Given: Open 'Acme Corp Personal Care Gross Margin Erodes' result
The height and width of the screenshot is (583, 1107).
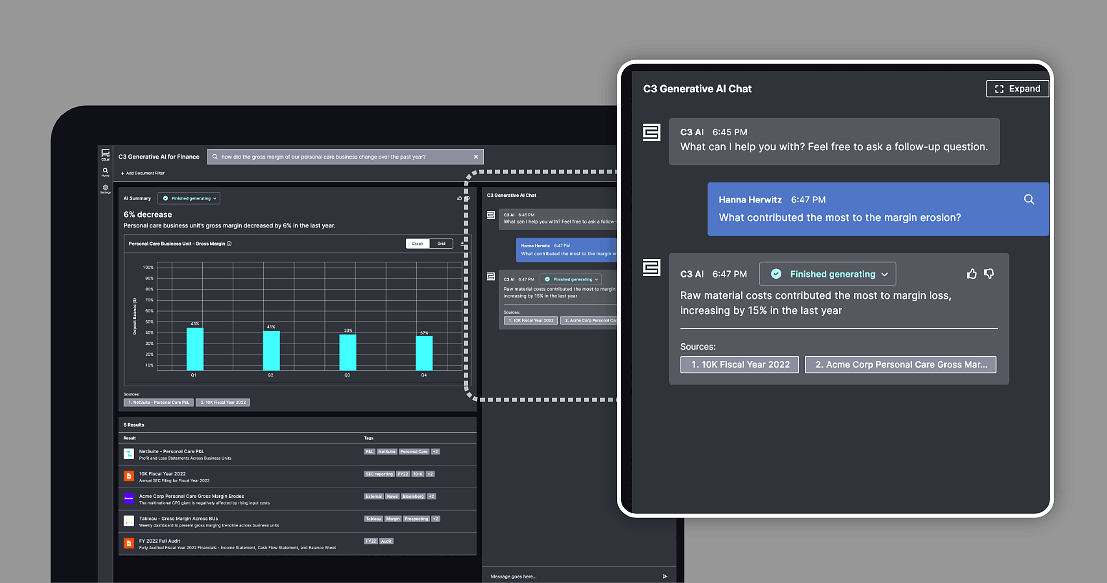Looking at the screenshot, I should coord(191,496).
